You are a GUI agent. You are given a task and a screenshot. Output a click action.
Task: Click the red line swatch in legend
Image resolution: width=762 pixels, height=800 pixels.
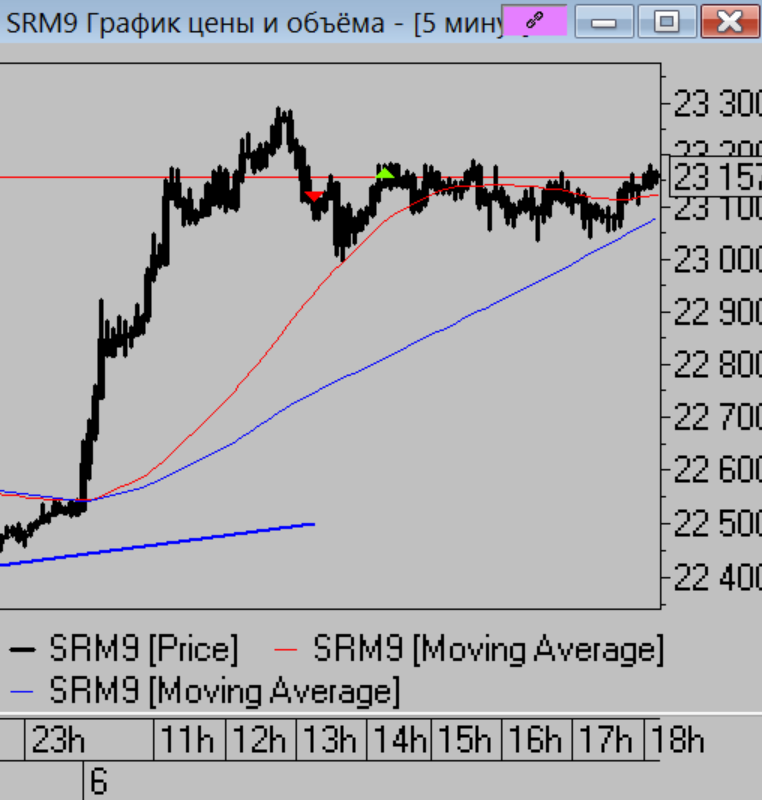tap(288, 650)
